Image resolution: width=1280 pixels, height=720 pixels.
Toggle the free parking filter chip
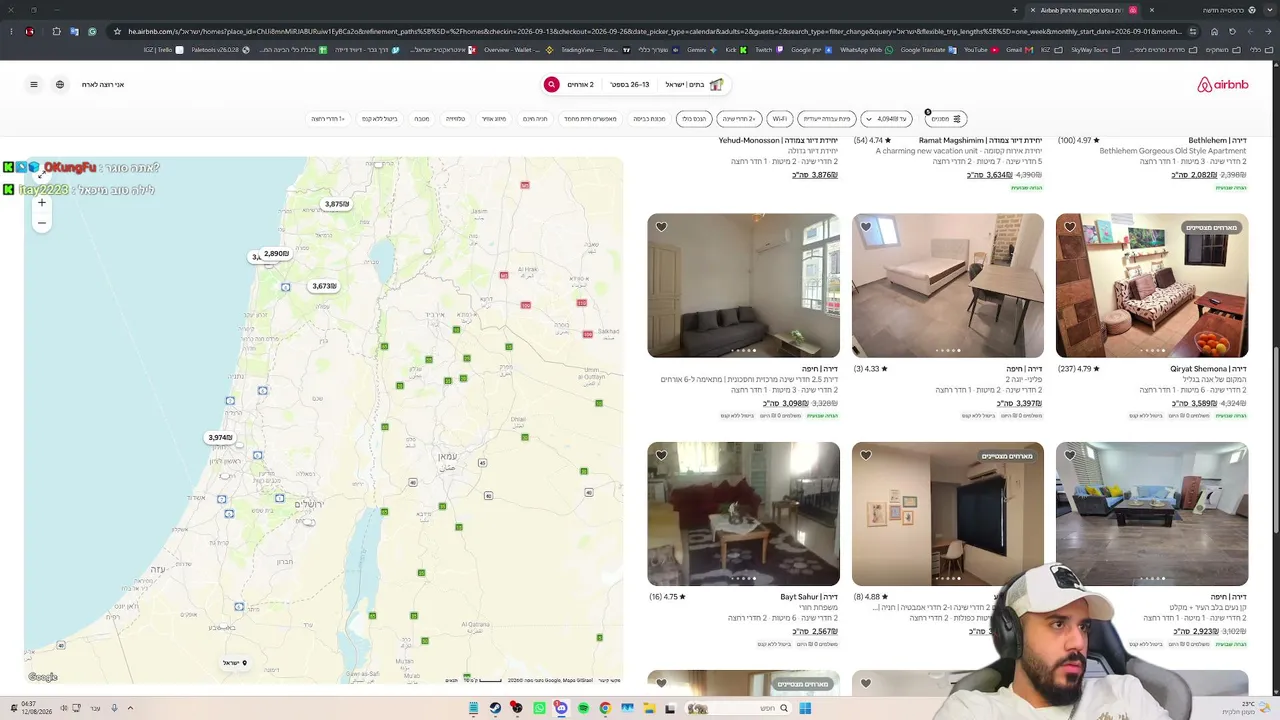[x=535, y=119]
